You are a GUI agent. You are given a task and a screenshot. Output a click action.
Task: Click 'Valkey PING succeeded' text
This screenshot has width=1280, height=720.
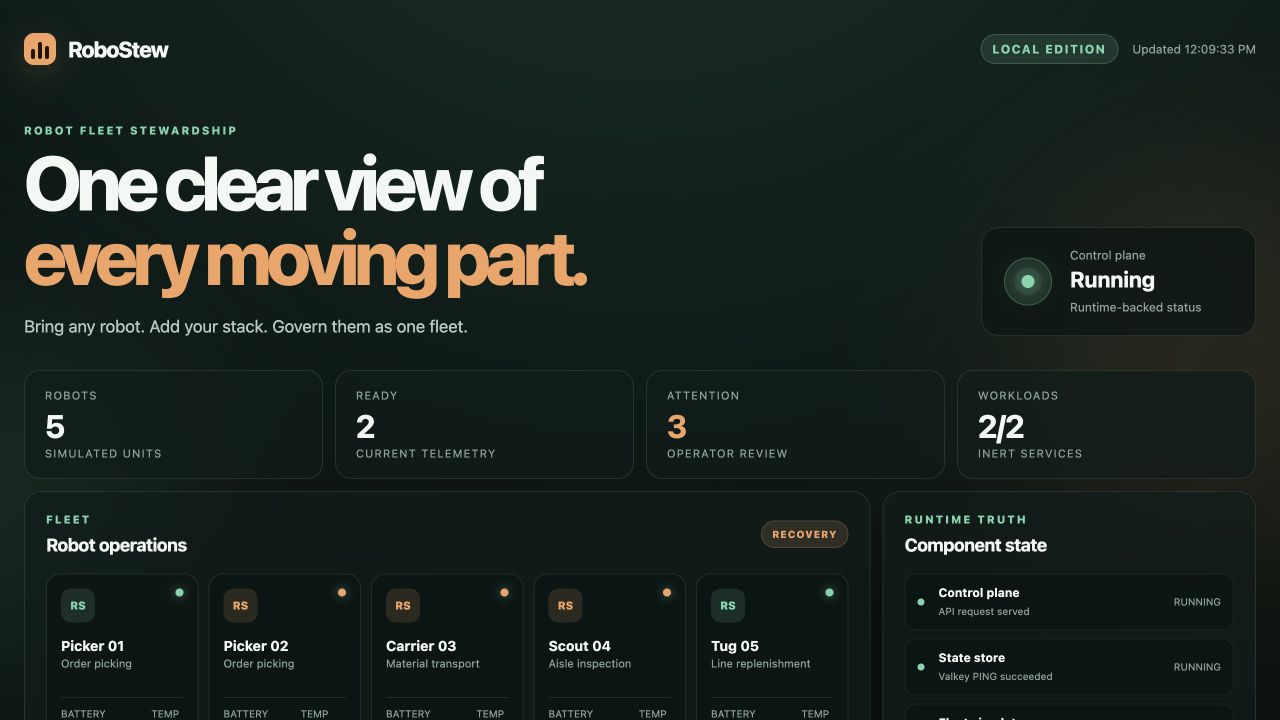click(995, 677)
